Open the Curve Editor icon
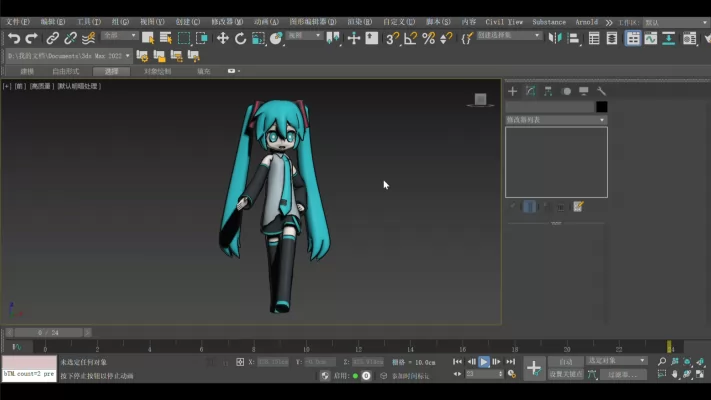 [651, 39]
